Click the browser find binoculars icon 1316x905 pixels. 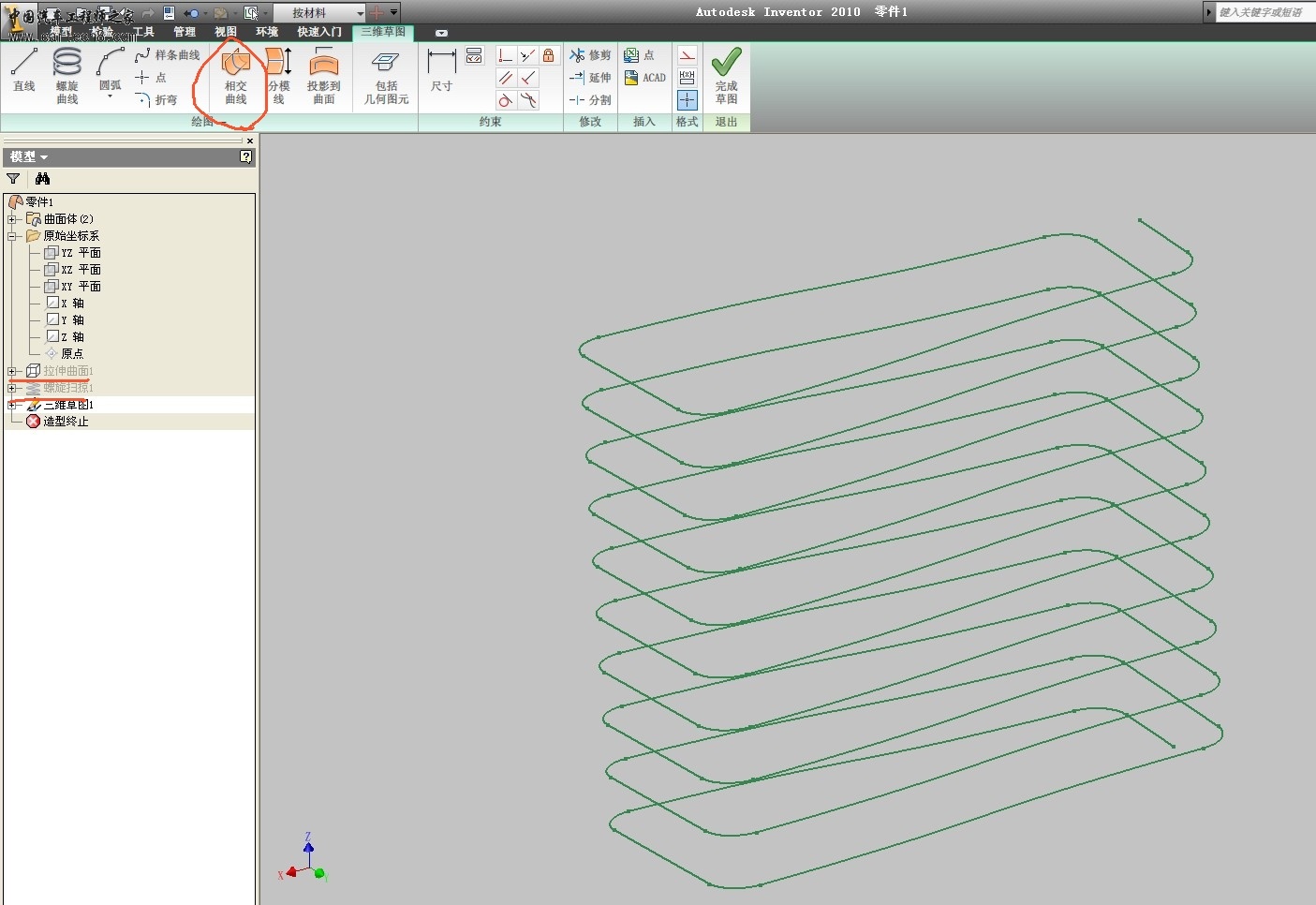42,179
